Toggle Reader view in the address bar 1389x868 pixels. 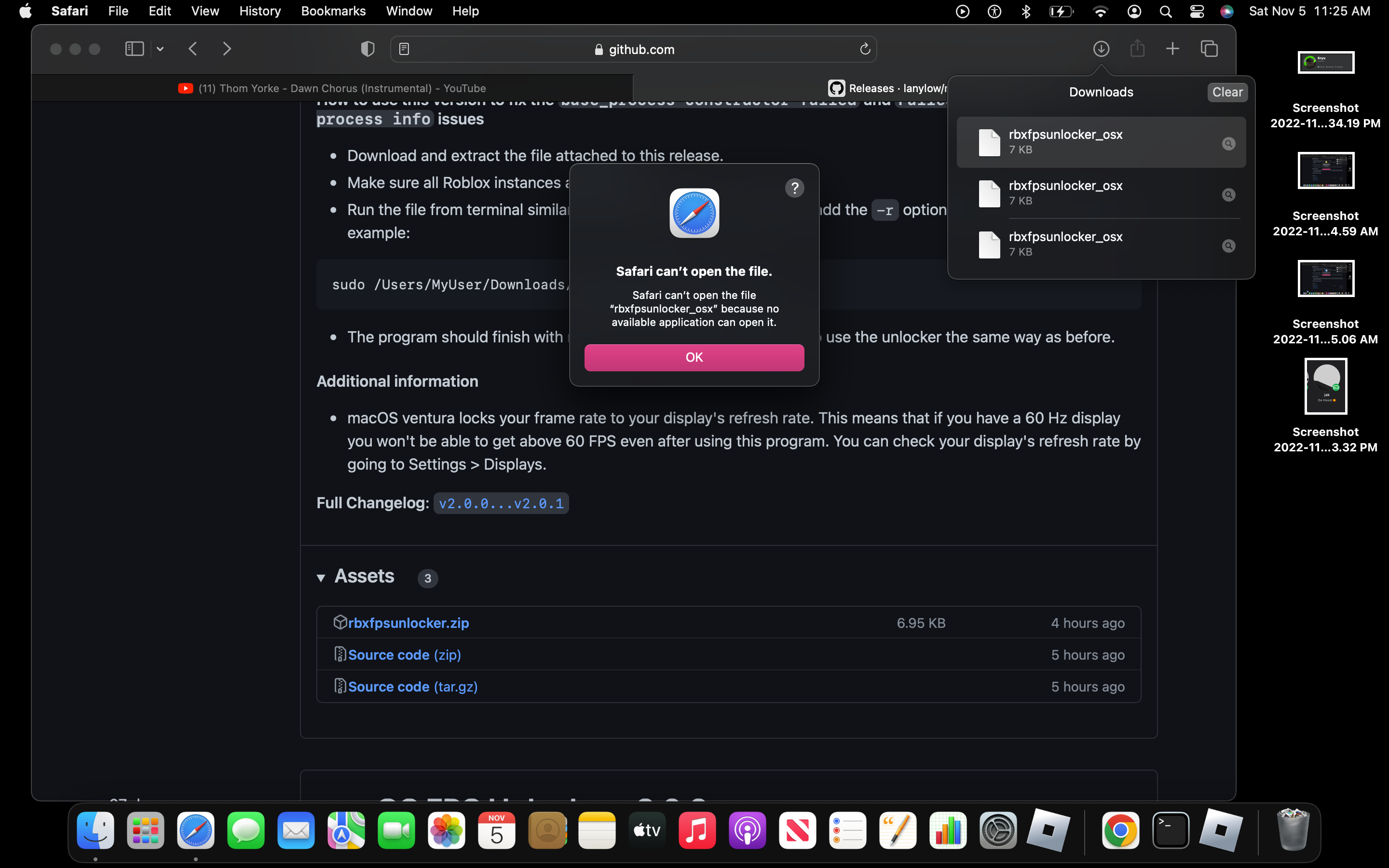[x=405, y=49]
